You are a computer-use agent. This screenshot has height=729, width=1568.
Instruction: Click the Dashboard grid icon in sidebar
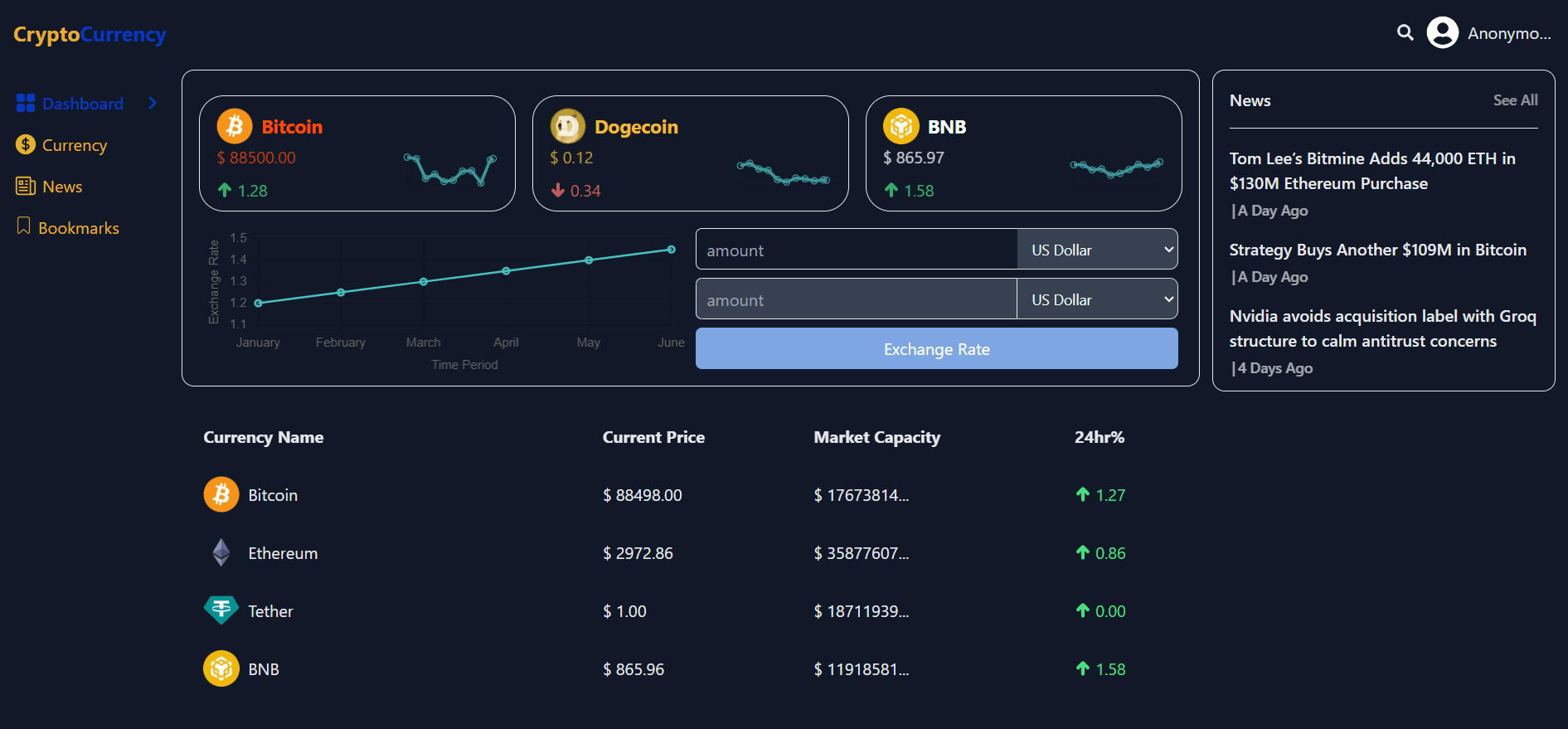click(x=26, y=103)
